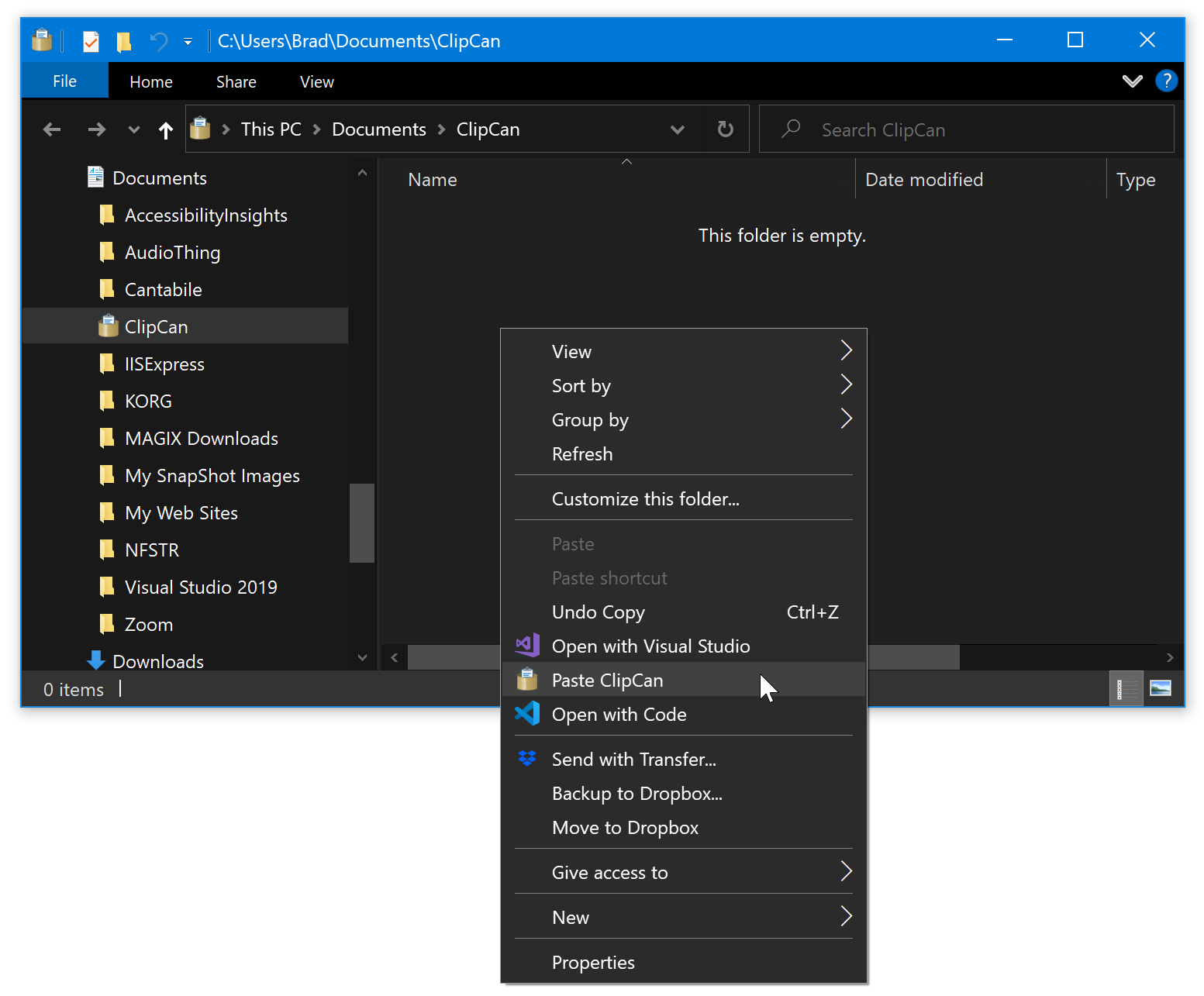Go back with the back arrow
The height and width of the screenshot is (996, 1204).
pyautogui.click(x=52, y=129)
